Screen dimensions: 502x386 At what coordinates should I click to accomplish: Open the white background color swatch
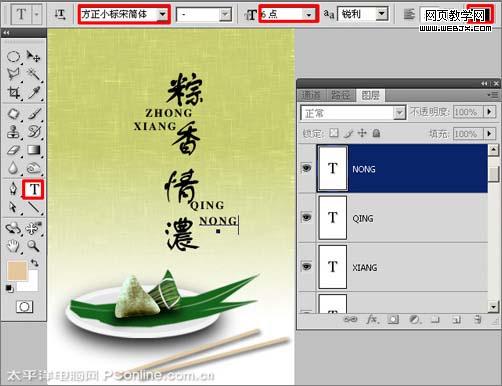(32, 284)
